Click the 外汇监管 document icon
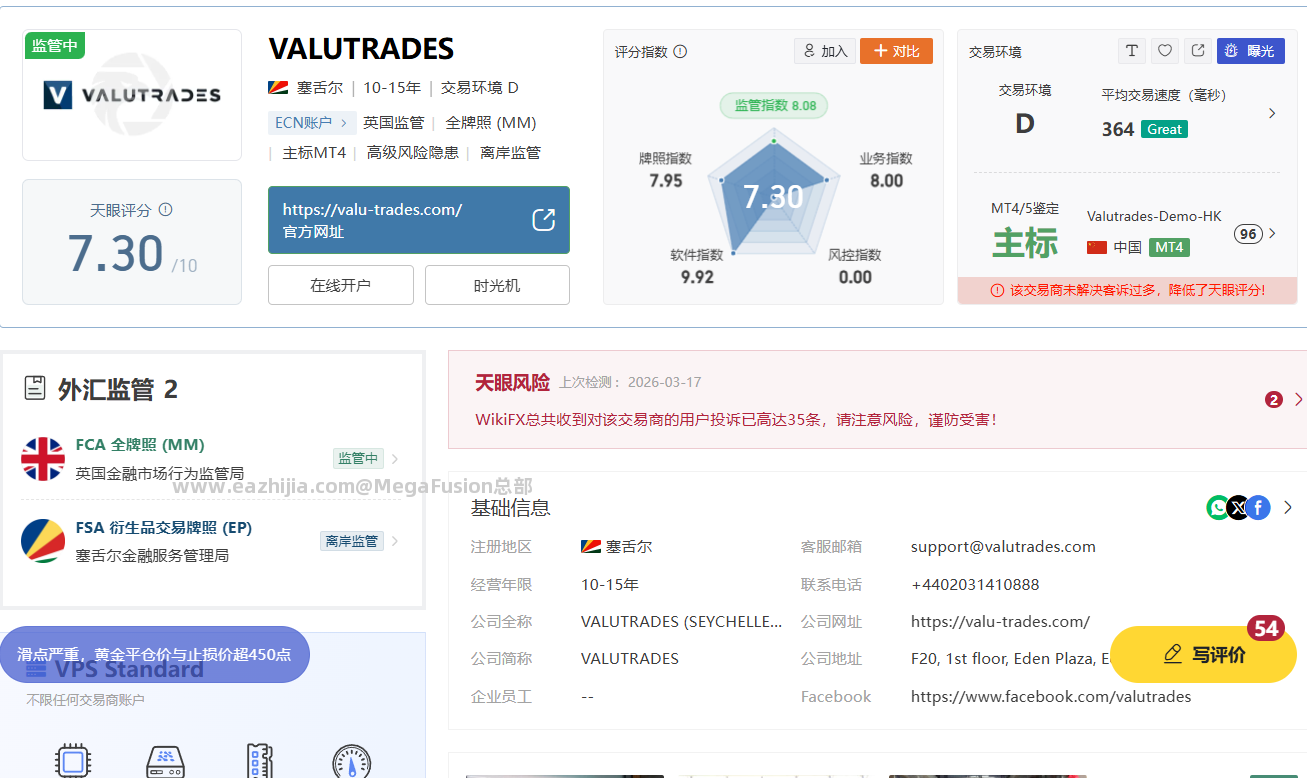The width and height of the screenshot is (1307, 778). point(36,388)
